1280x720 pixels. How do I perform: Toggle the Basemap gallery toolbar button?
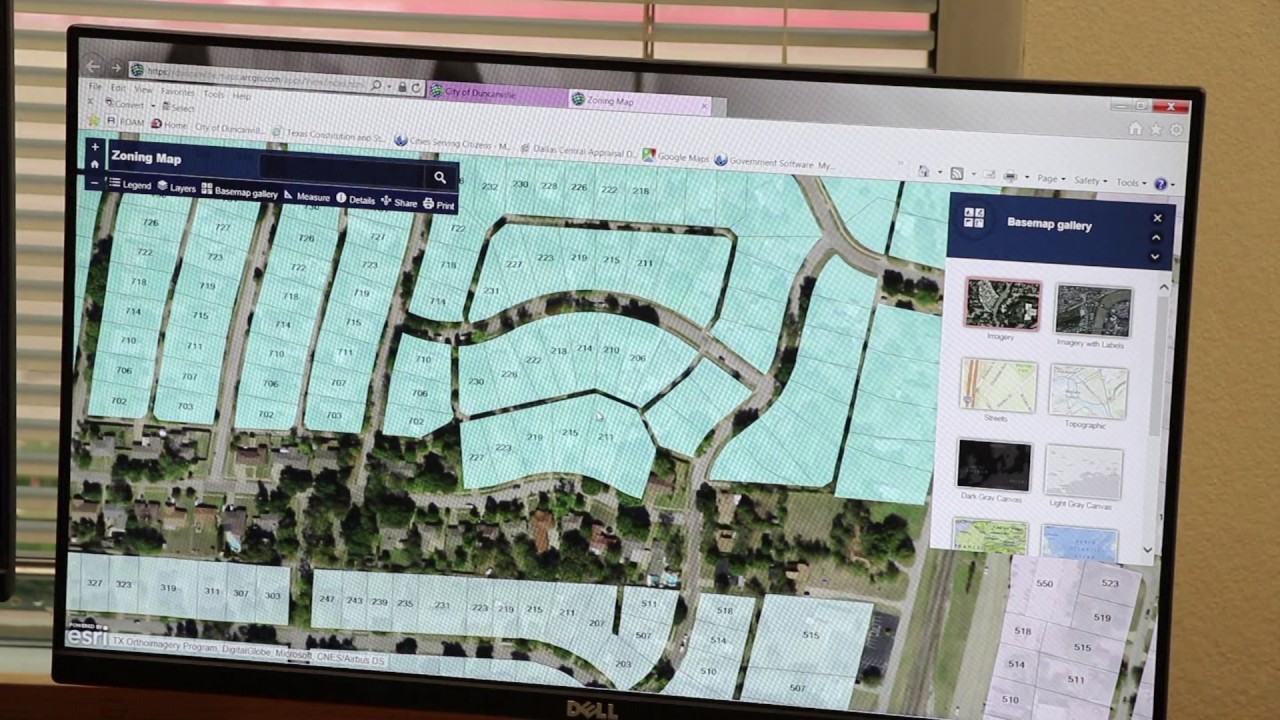(239, 191)
